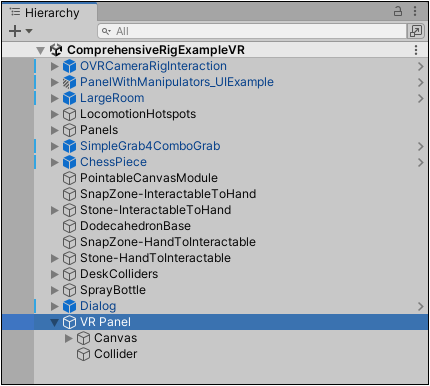Viewport: 430px width, 386px height.
Task: Select the DodecahedronBase object
Action: [135, 226]
